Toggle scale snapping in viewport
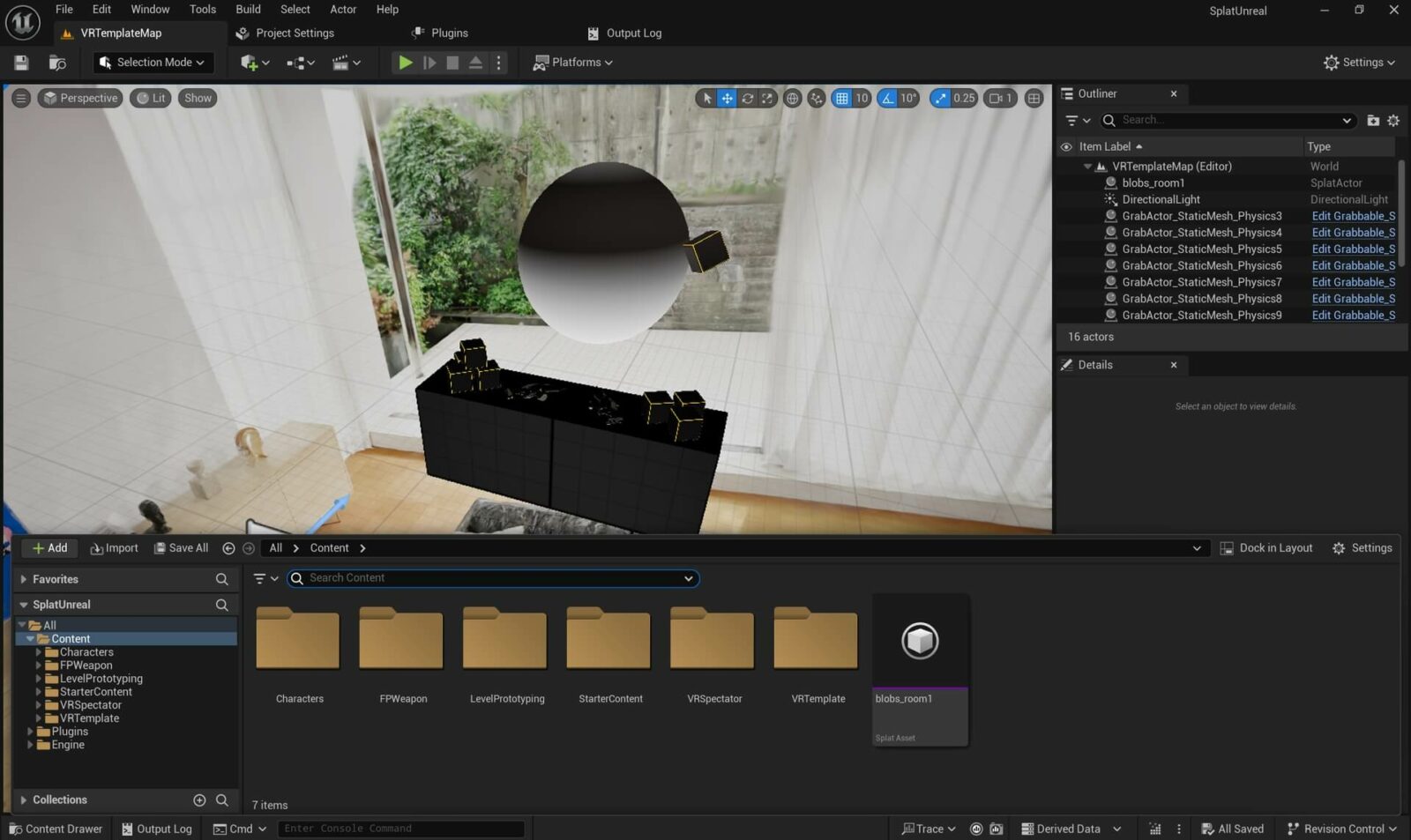The height and width of the screenshot is (840, 1411). (x=940, y=99)
